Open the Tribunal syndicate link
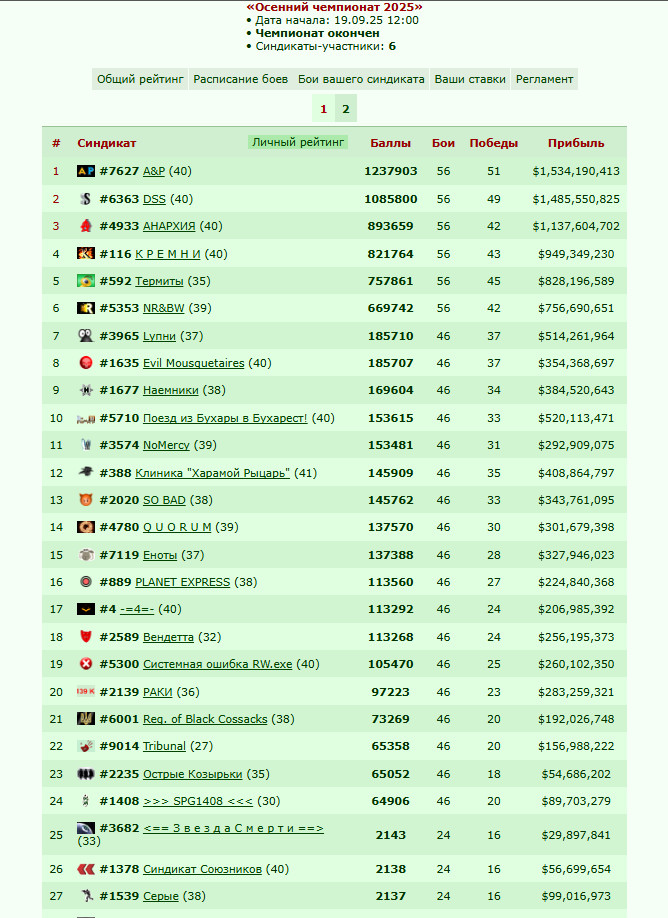 point(165,746)
